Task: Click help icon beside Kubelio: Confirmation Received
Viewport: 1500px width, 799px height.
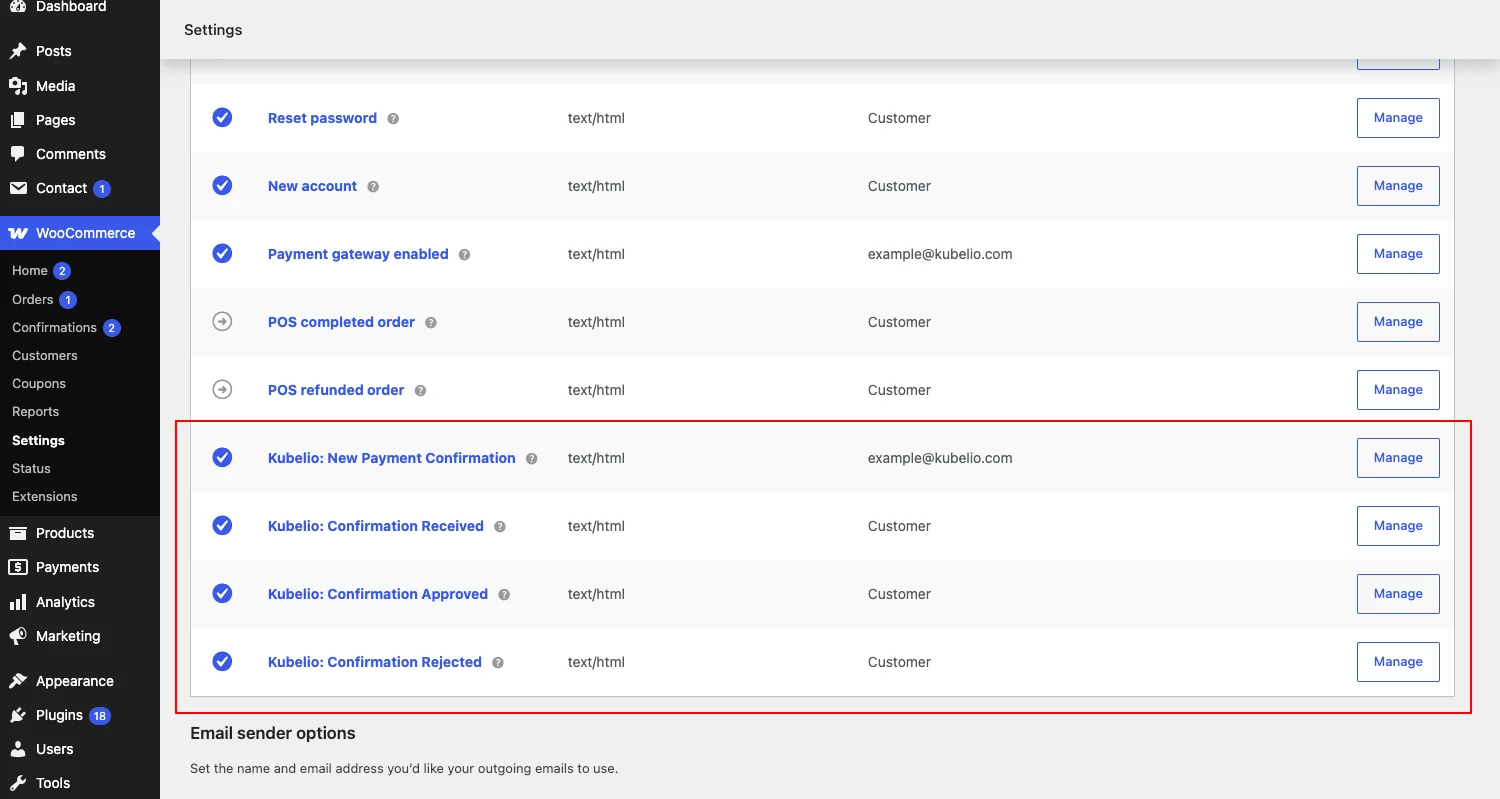Action: [500, 526]
